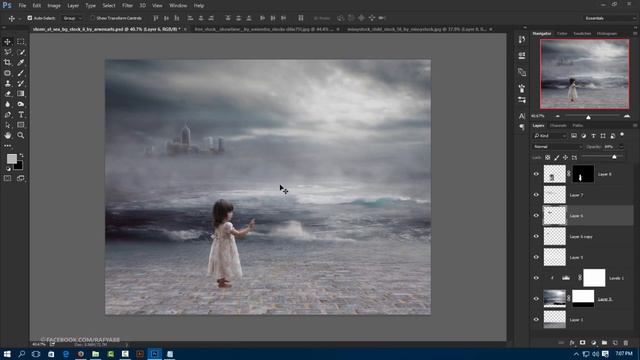Select the Horizontal Type tool
This screenshot has height=360, width=640.
(x=21, y=115)
